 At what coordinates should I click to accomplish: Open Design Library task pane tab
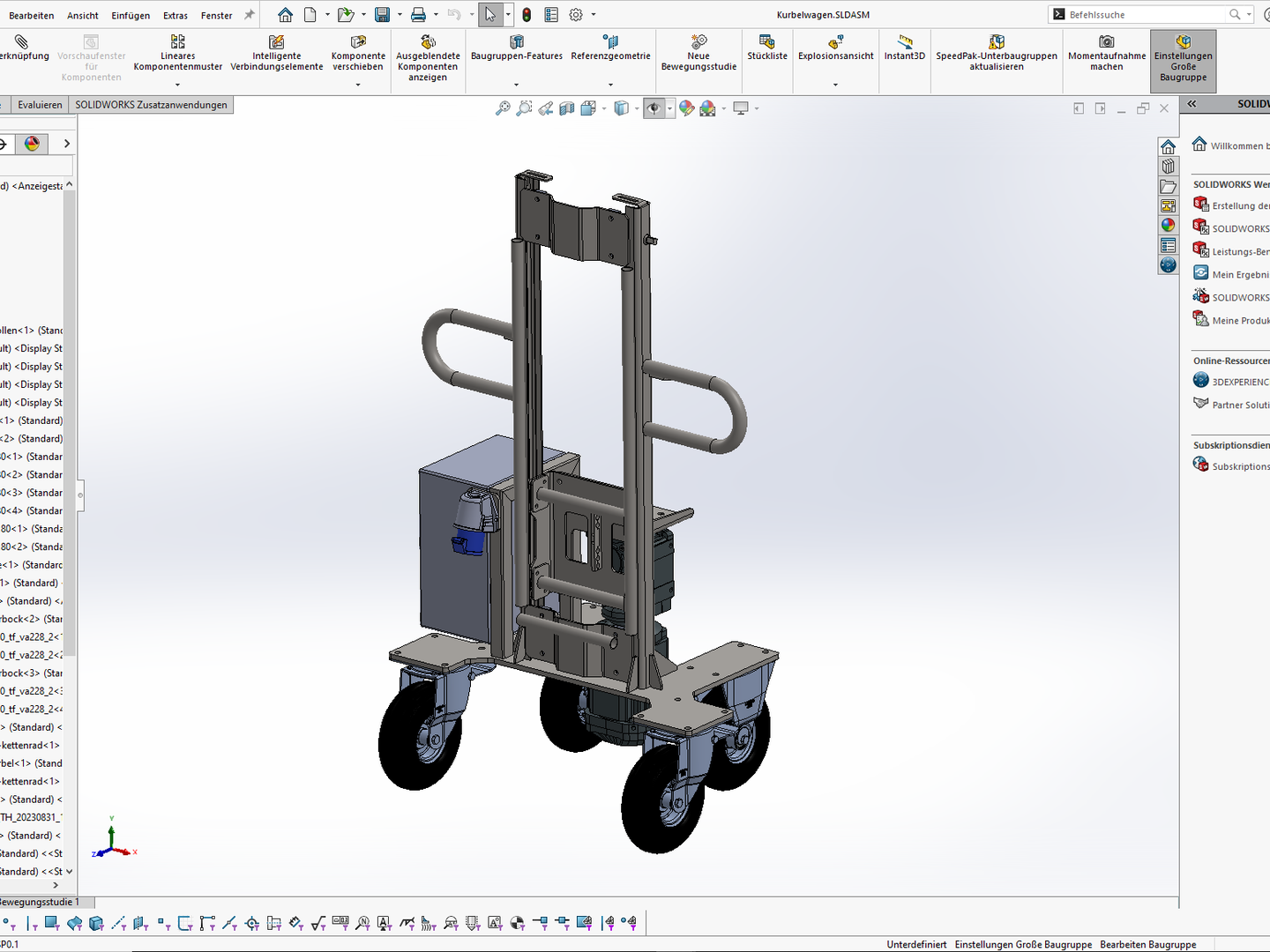point(1168,166)
